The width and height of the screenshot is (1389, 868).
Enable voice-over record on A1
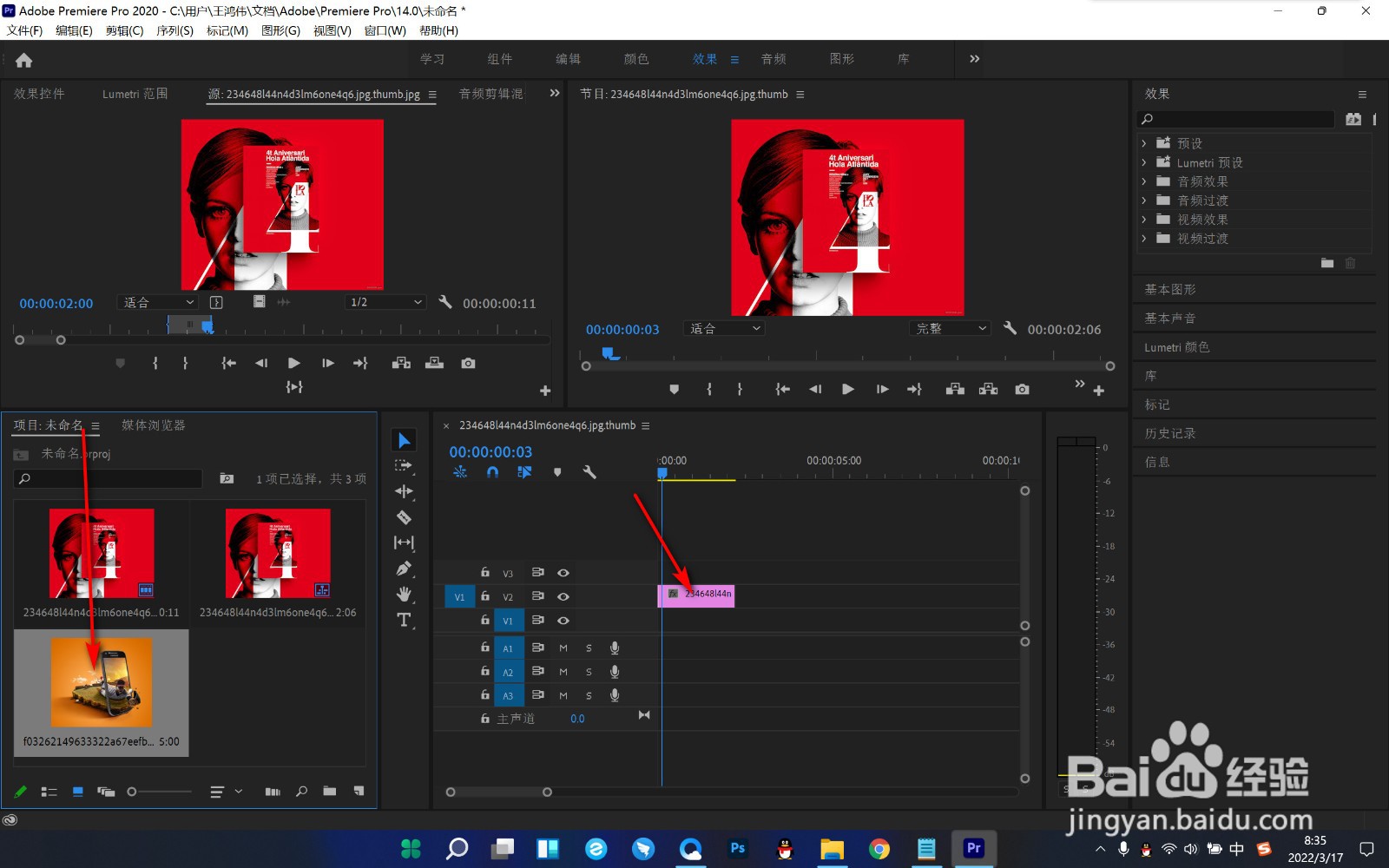[615, 648]
